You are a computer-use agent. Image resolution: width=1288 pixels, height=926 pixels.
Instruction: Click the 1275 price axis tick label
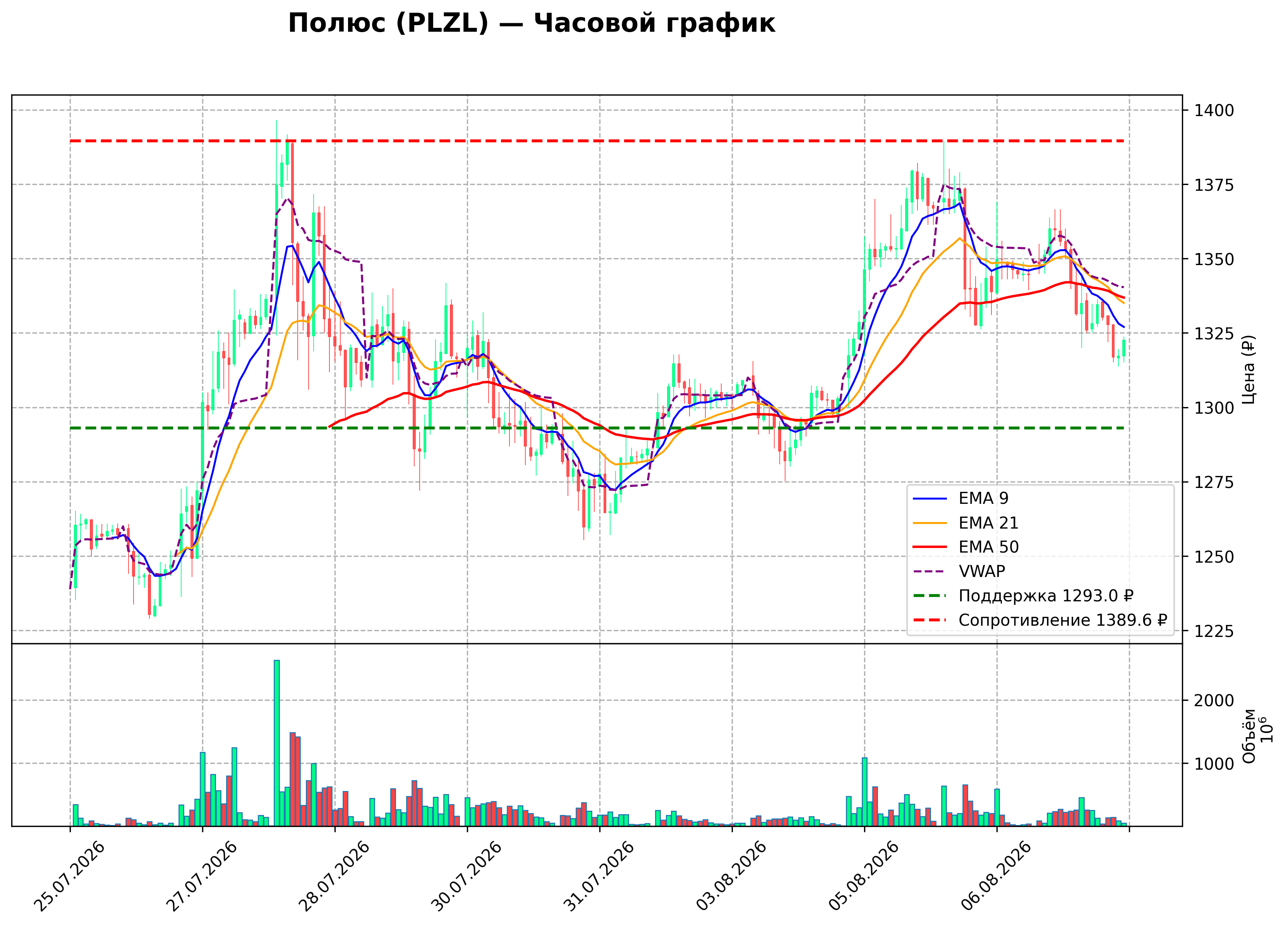[1214, 482]
